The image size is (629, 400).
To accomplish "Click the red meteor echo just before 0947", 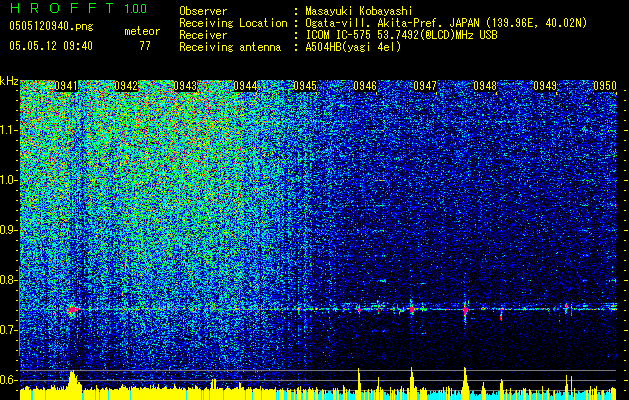I will [x=412, y=309].
